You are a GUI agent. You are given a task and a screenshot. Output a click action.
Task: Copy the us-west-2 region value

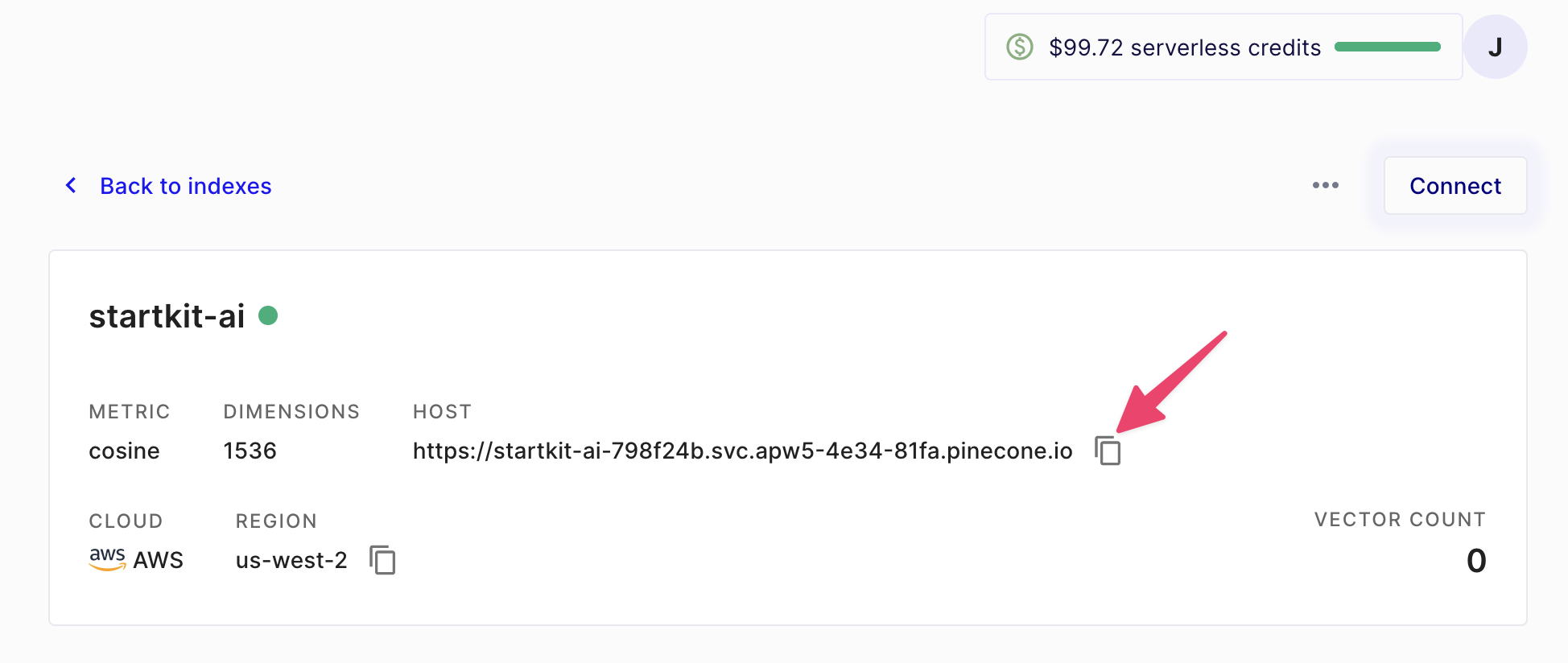pyautogui.click(x=382, y=560)
